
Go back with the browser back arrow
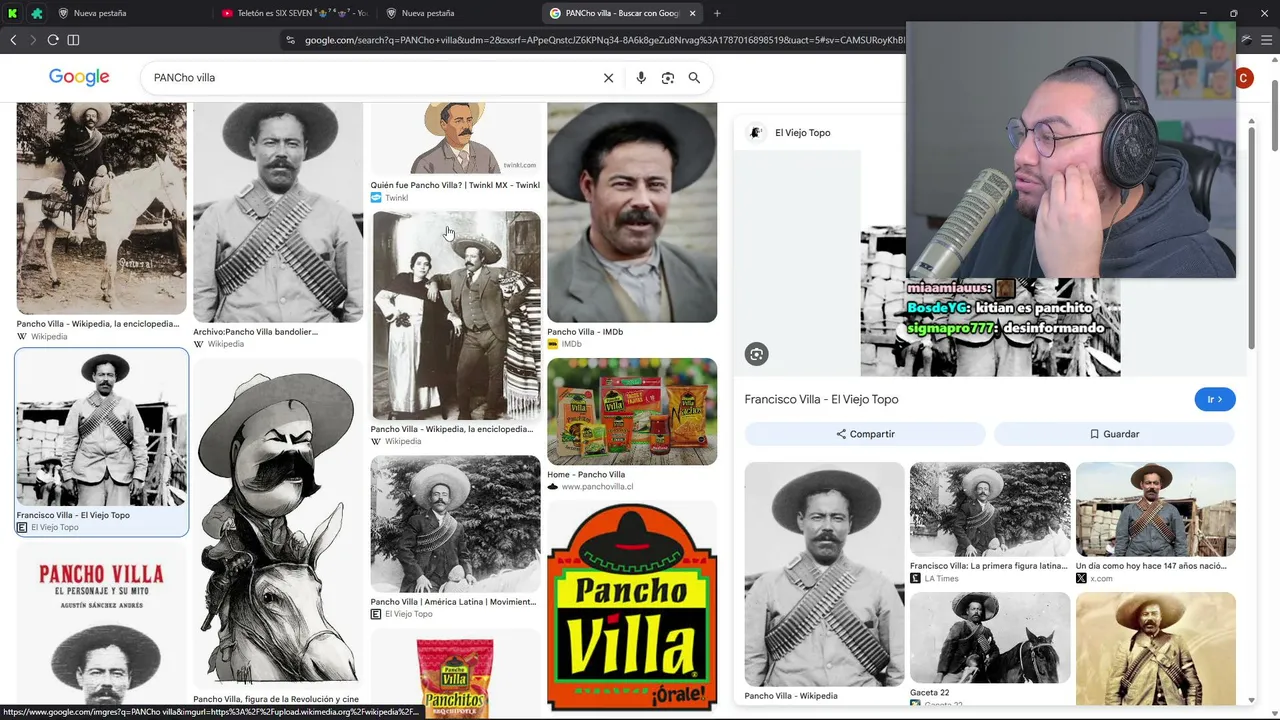coord(13,40)
